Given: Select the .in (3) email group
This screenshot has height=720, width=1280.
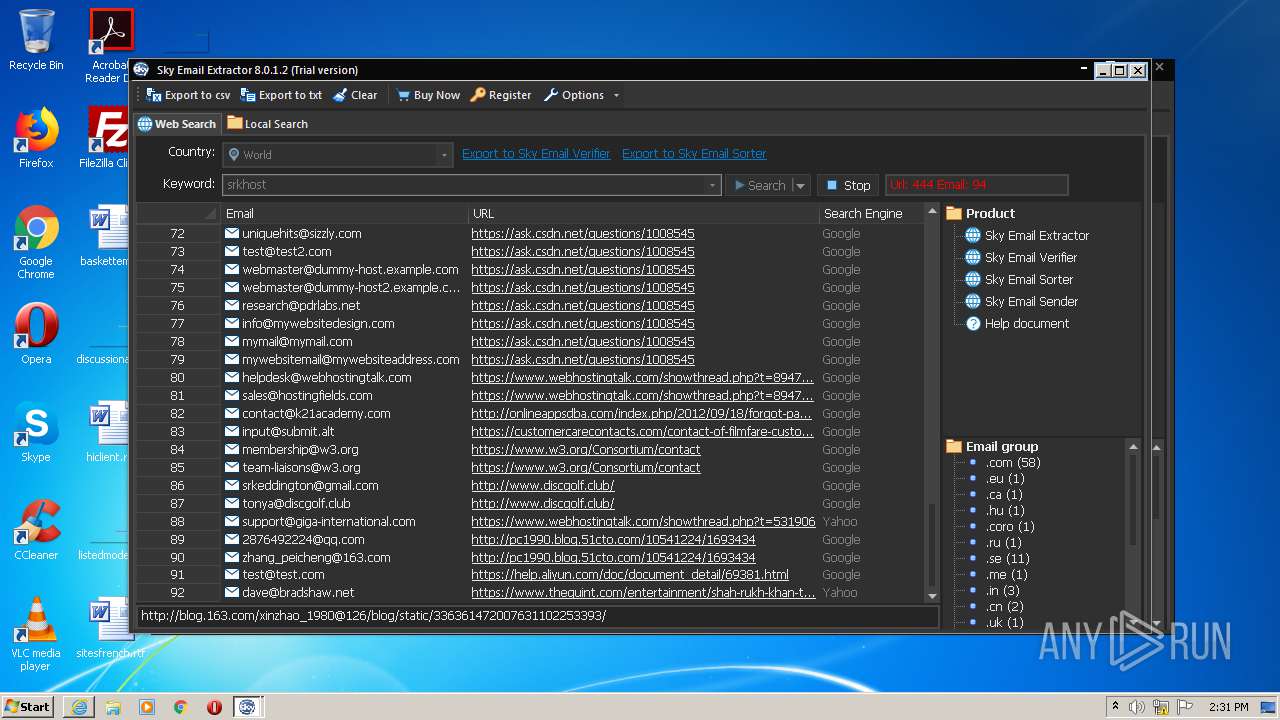Looking at the screenshot, I should [x=1003, y=590].
